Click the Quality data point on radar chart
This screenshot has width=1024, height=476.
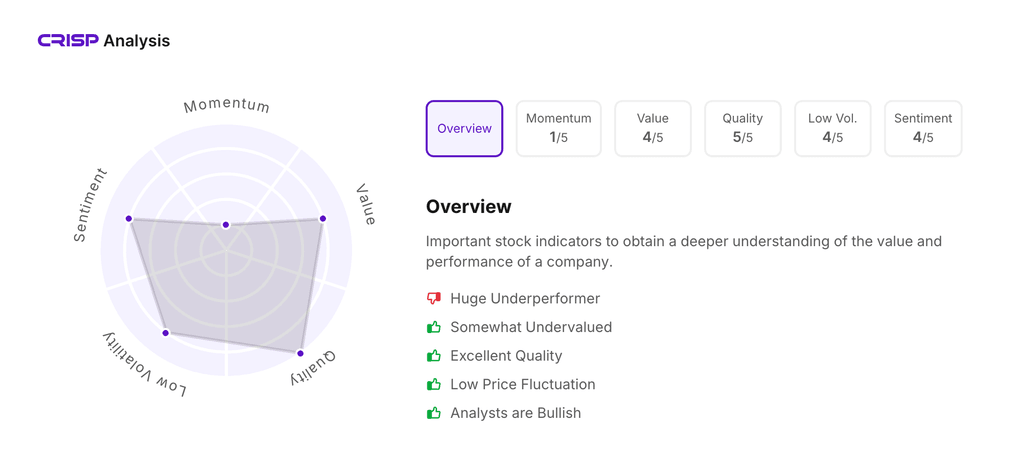pyautogui.click(x=300, y=353)
